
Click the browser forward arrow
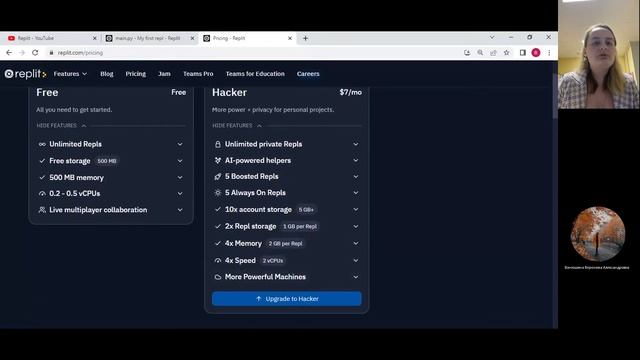tap(22, 53)
